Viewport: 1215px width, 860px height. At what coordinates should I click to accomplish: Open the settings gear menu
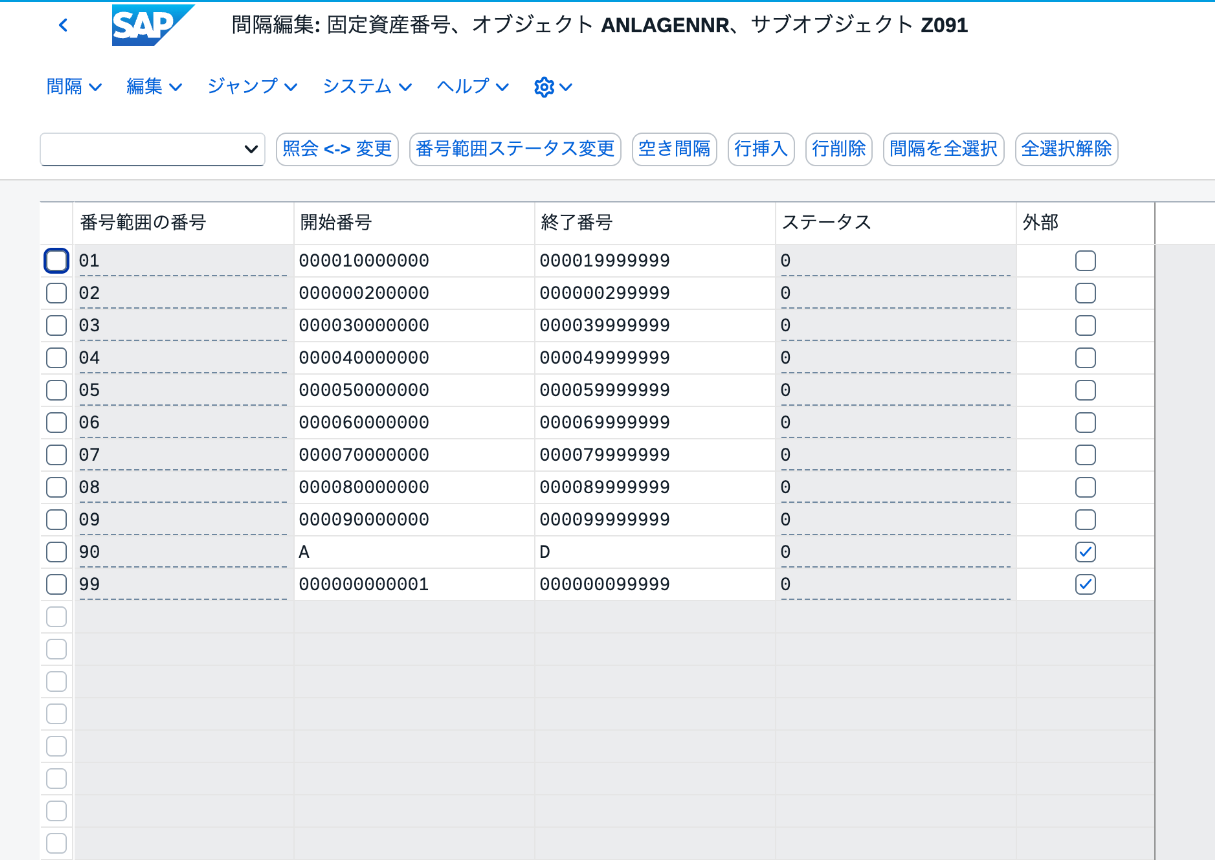point(553,87)
